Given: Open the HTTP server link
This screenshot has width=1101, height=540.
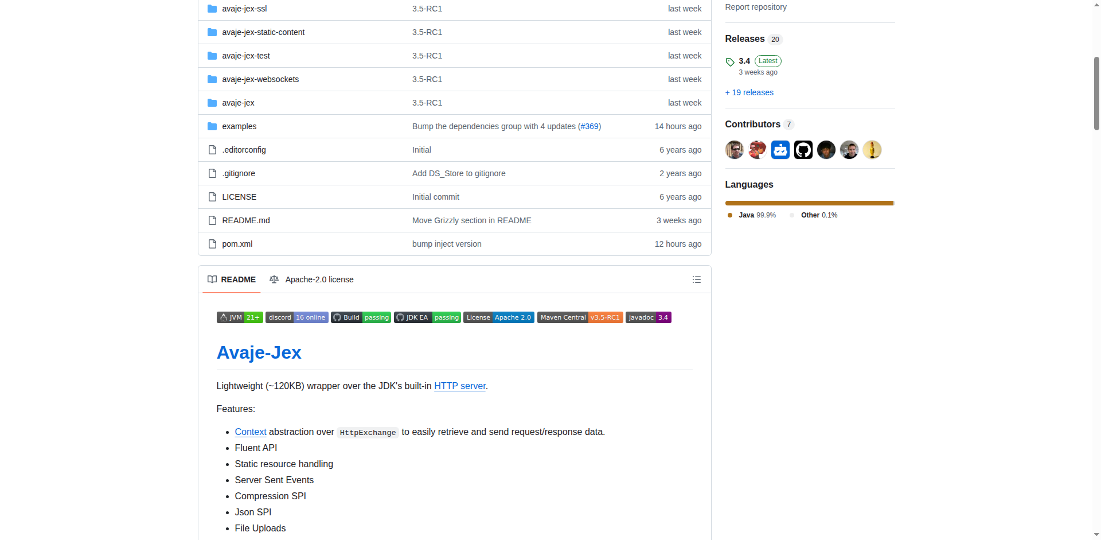Looking at the screenshot, I should click(460, 385).
